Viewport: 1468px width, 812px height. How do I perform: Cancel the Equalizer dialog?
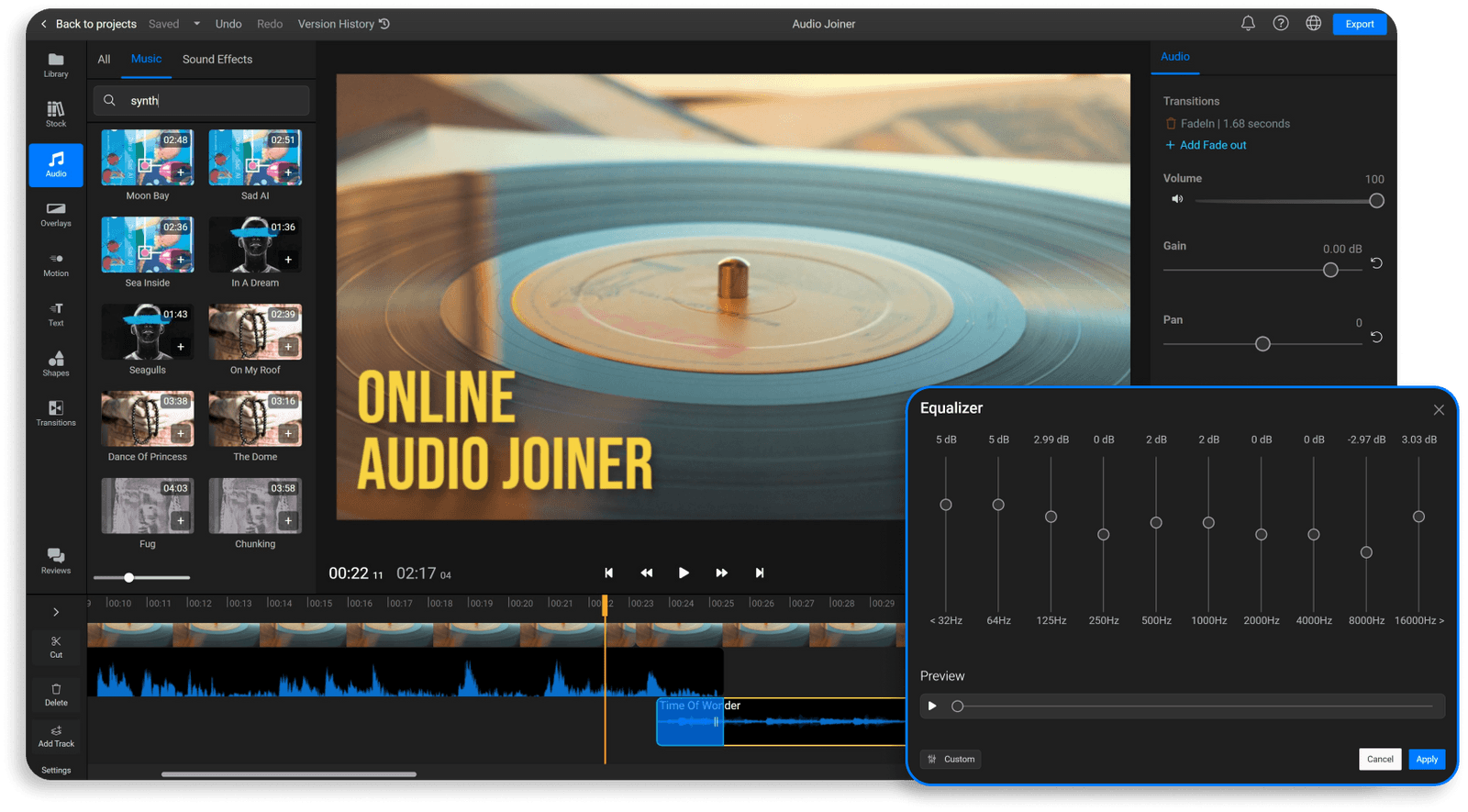[1380, 759]
